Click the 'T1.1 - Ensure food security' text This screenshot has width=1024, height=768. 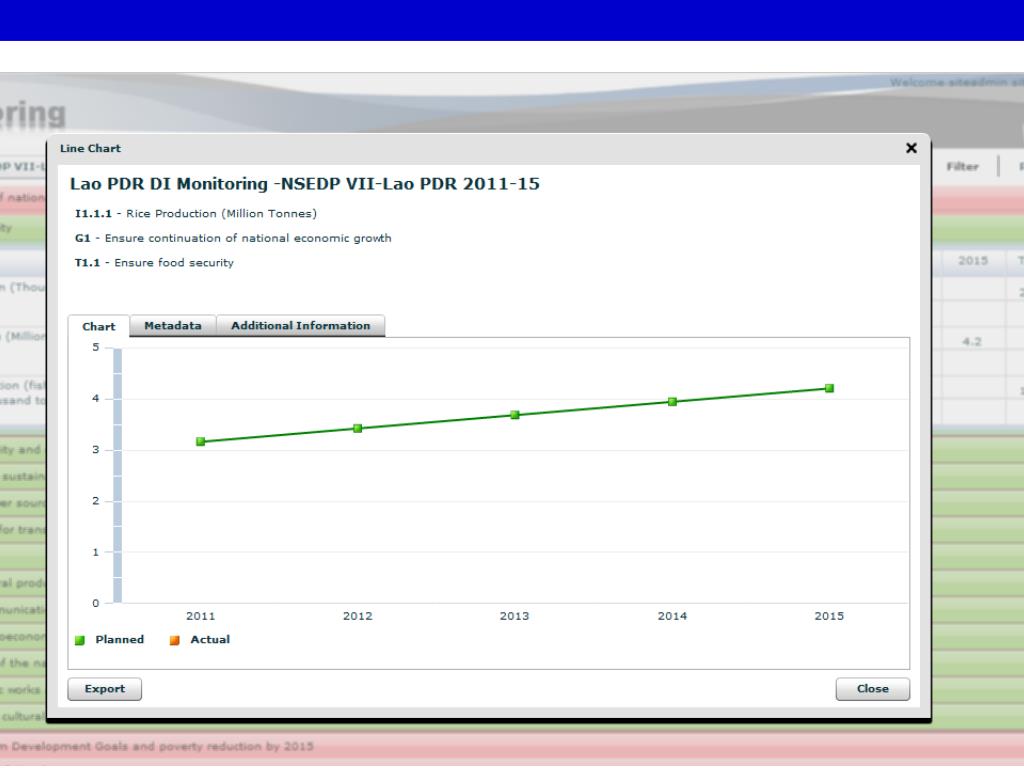coord(154,263)
